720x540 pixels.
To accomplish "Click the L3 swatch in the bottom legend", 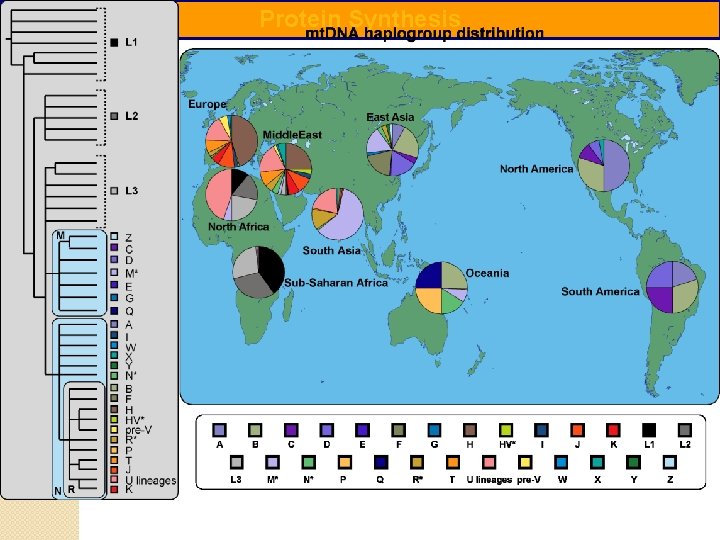I will click(x=236, y=462).
